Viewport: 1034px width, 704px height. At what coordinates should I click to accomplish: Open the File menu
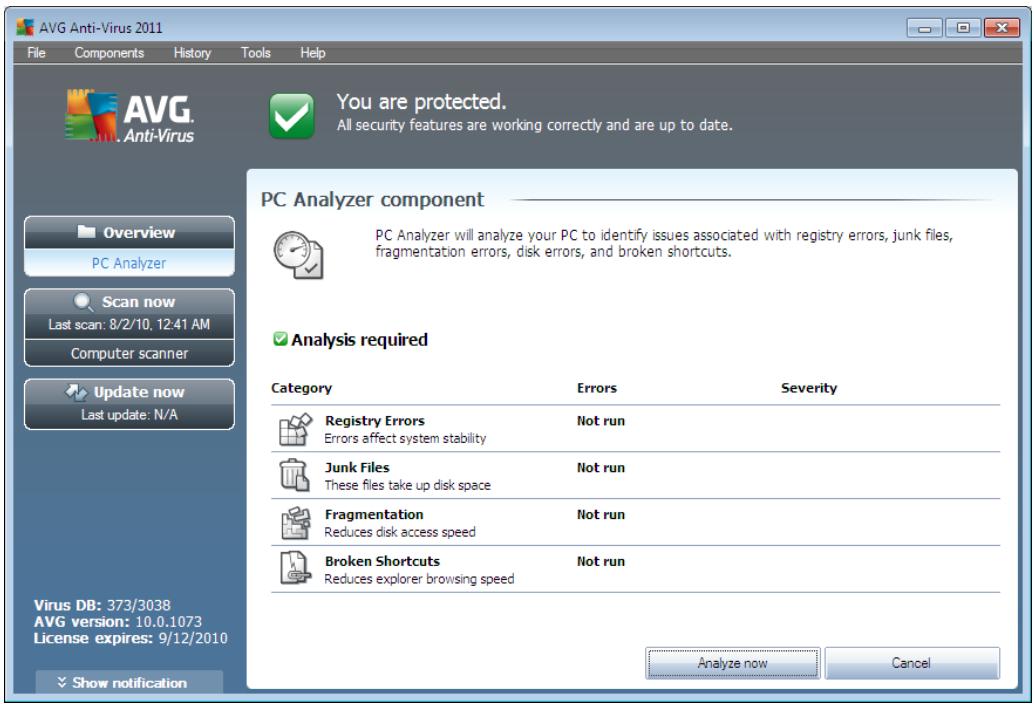(36, 53)
